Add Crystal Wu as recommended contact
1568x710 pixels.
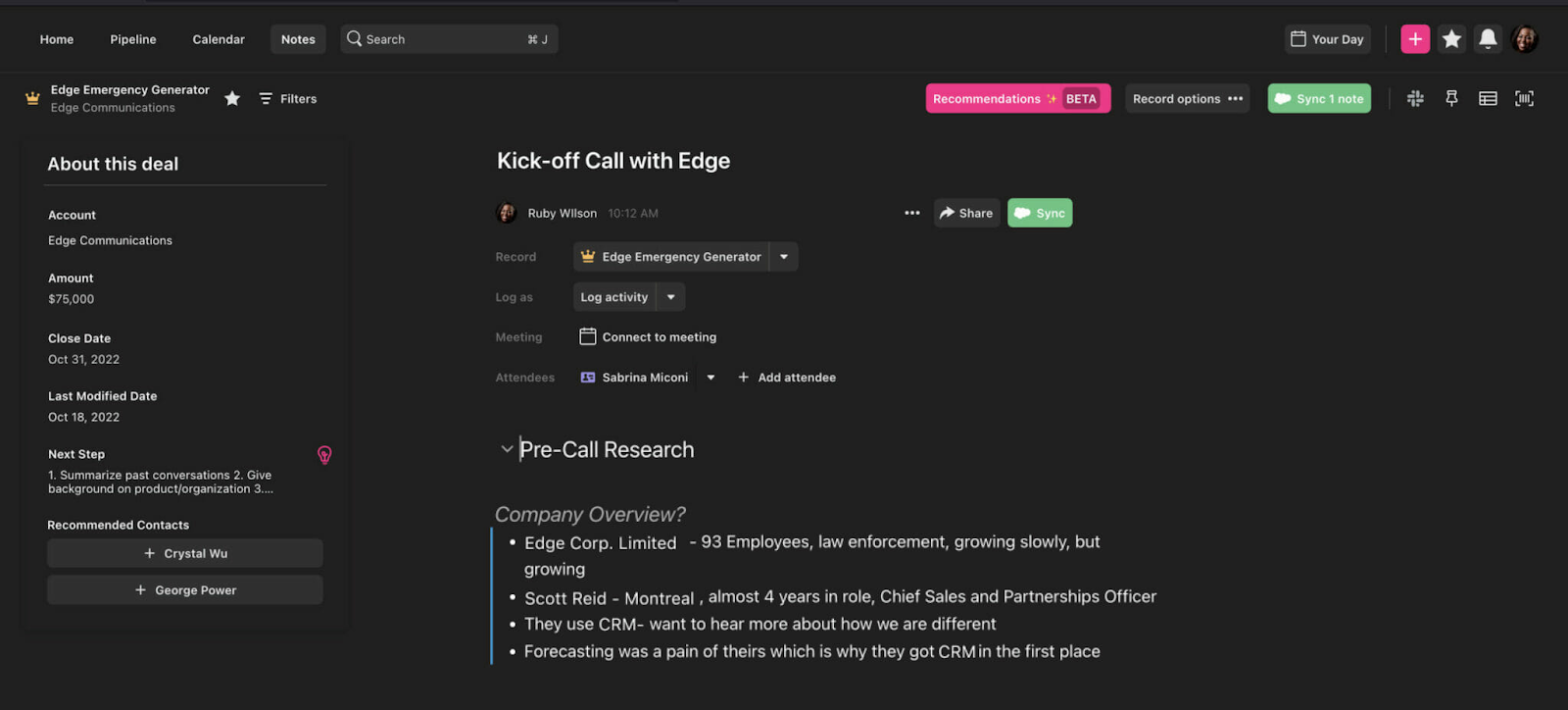pyautogui.click(x=185, y=553)
